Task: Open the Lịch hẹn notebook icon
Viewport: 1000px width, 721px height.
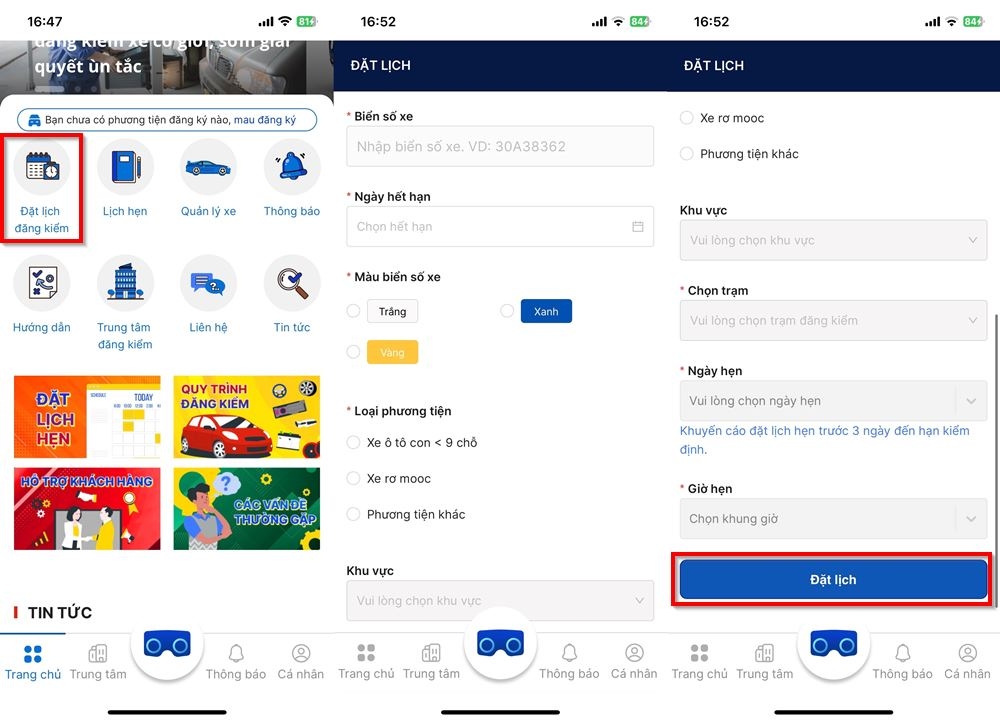Action: pyautogui.click(x=125, y=167)
